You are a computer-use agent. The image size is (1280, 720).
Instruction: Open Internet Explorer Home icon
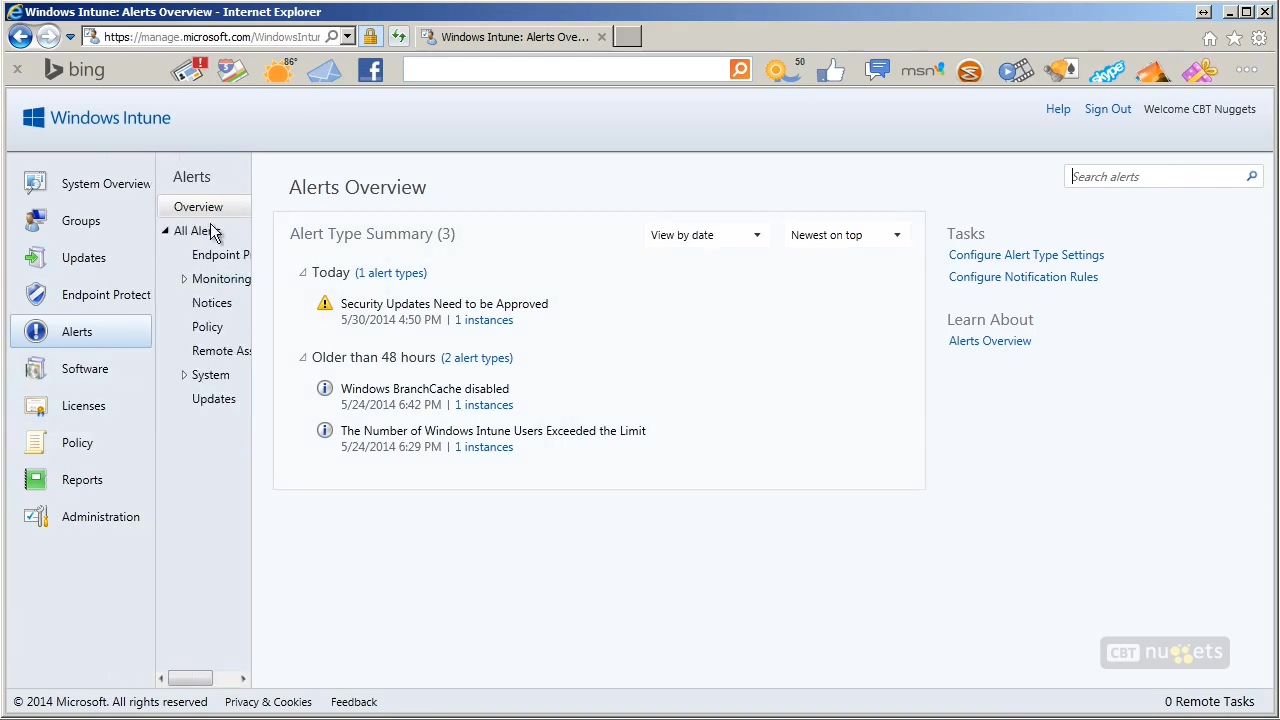pos(1210,38)
